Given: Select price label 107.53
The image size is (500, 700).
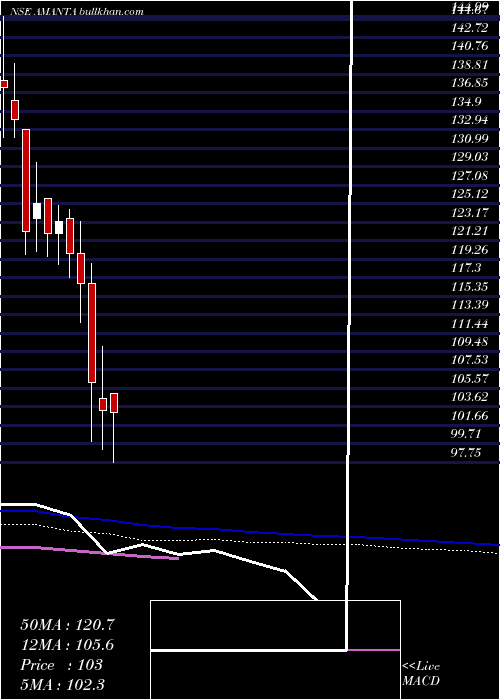Looking at the screenshot, I should [470, 360].
